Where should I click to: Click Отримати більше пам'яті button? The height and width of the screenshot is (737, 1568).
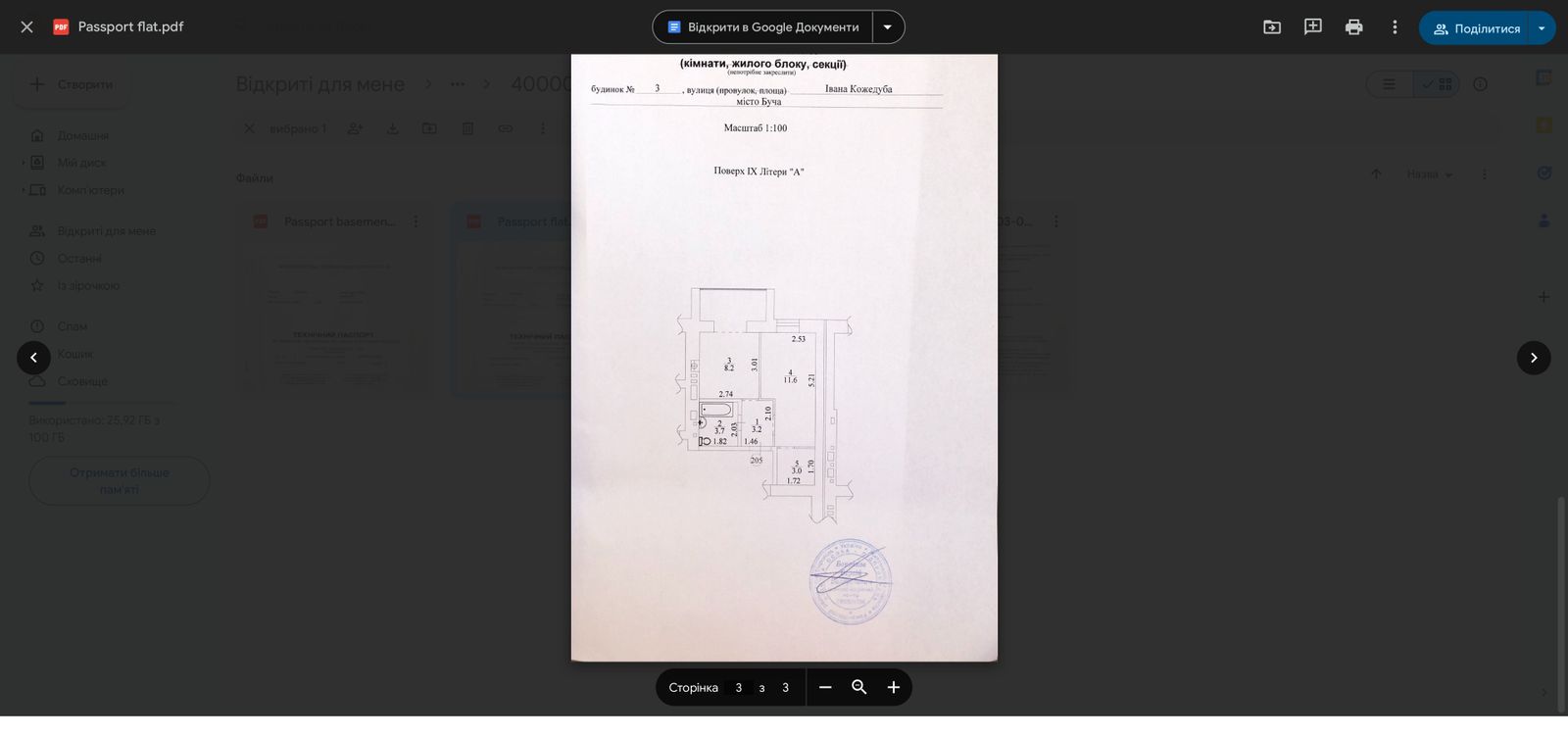click(120, 480)
